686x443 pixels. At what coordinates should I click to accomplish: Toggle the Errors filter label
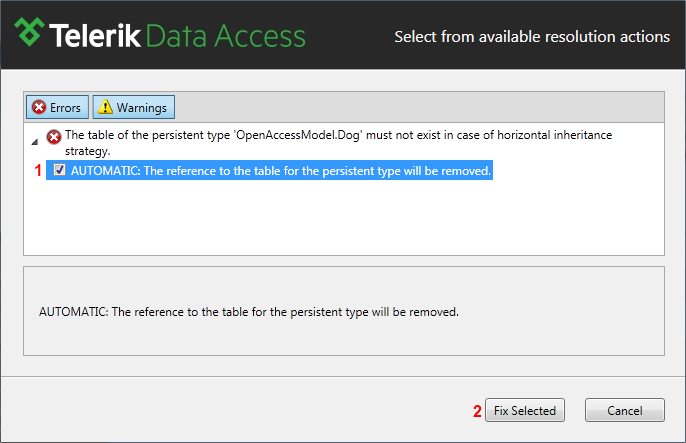pyautogui.click(x=65, y=108)
